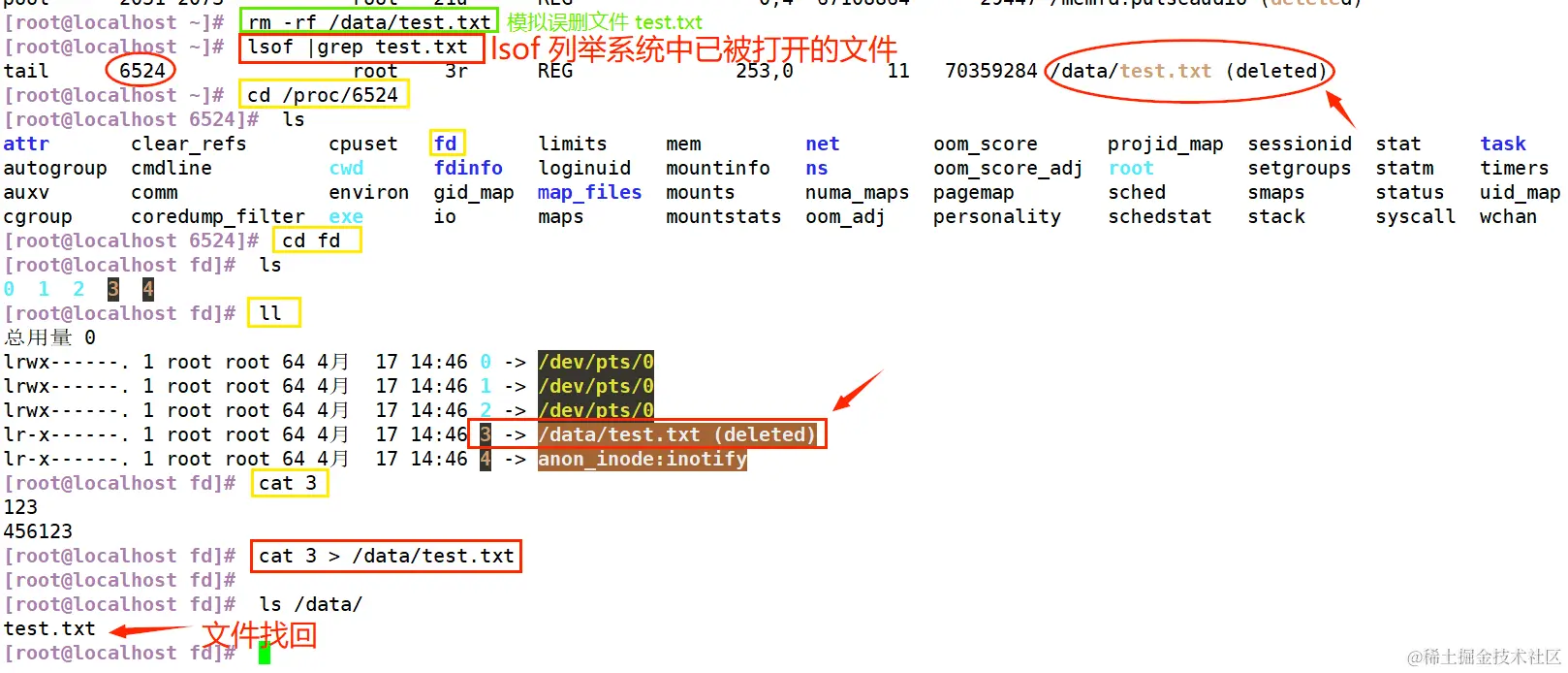This screenshot has width=1568, height=673.
Task: Click the 'anon_inode:inotify' link target
Action: [643, 459]
